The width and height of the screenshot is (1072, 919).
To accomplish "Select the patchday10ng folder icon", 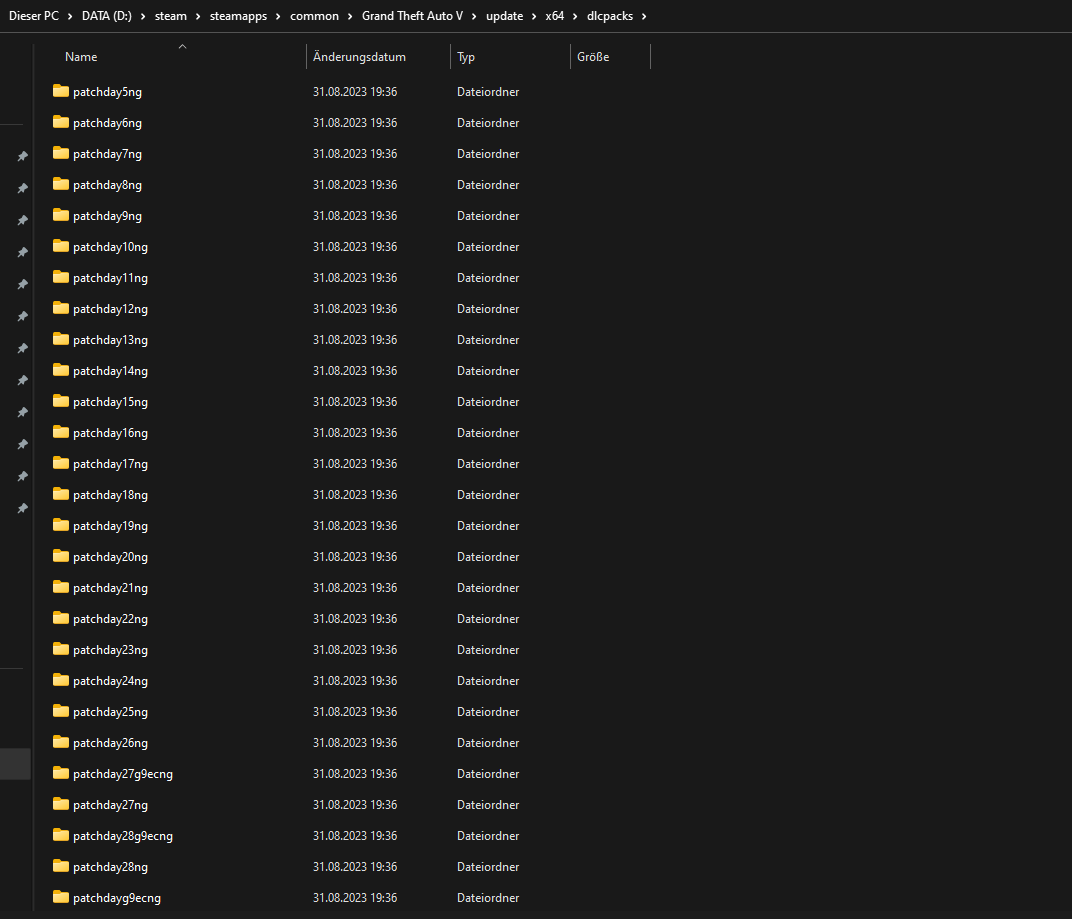I will [61, 246].
